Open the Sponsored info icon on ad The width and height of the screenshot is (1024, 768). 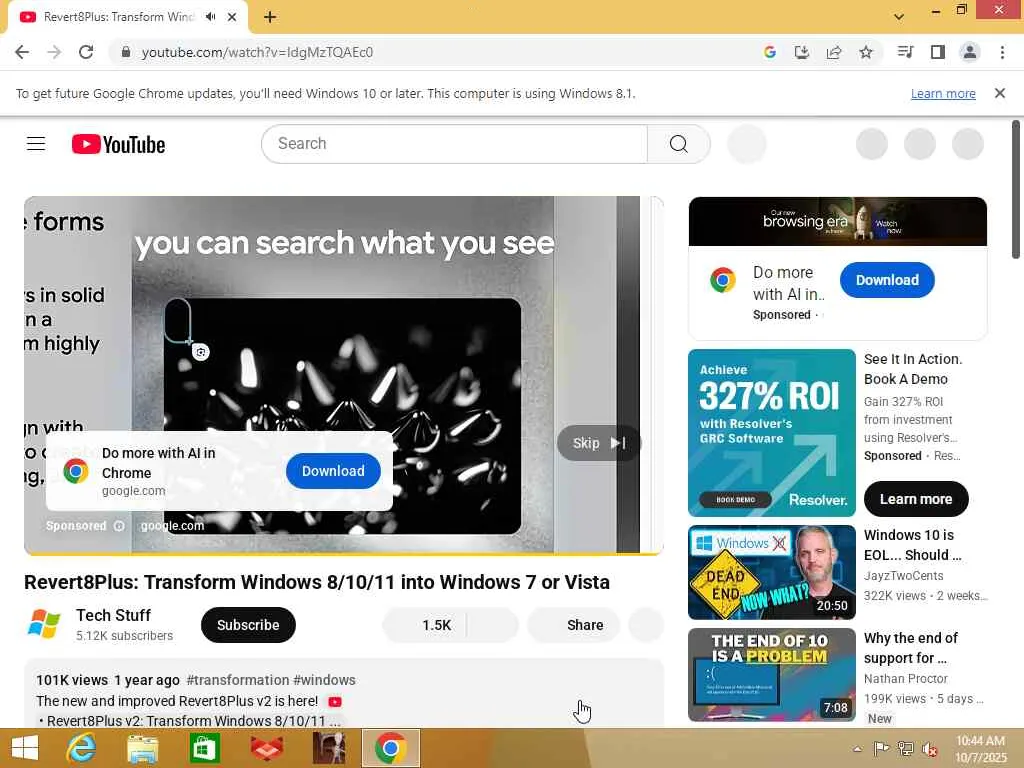[x=119, y=526]
